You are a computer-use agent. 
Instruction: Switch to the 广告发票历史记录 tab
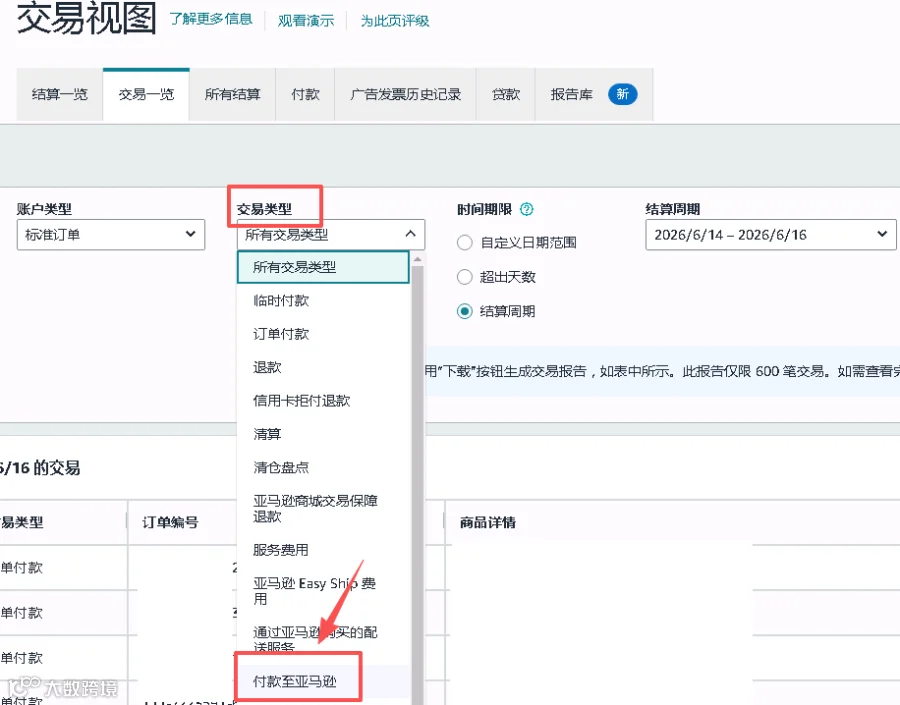tap(405, 94)
